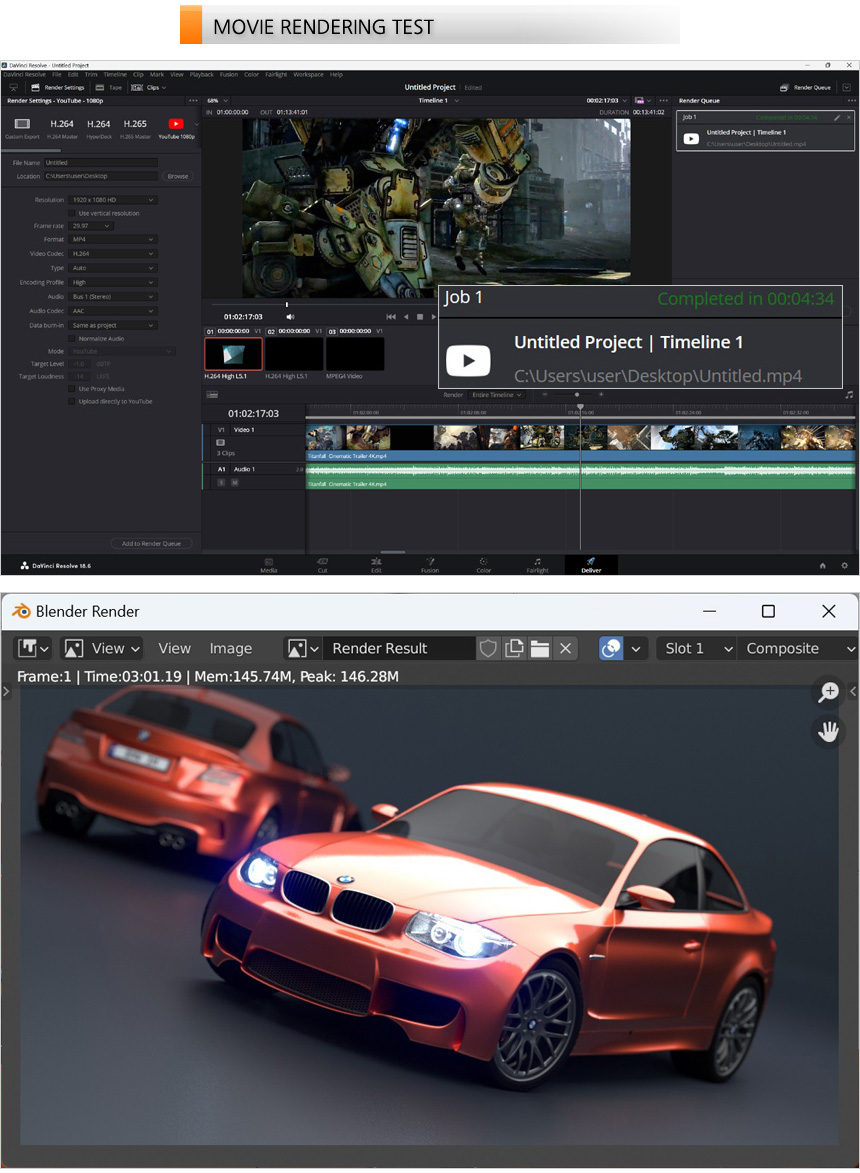The height and width of the screenshot is (1173, 860).
Task: Open the Playback menu
Action: pyautogui.click(x=201, y=75)
